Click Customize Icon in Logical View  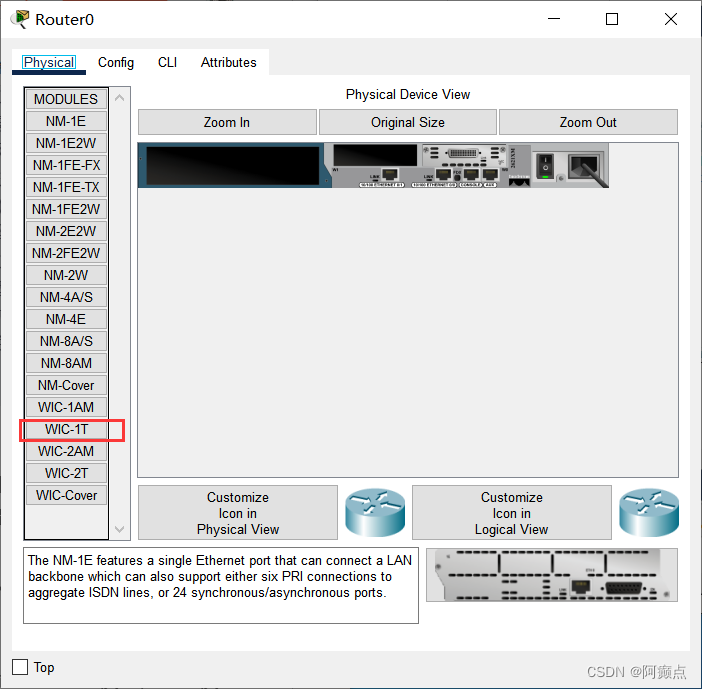pos(512,513)
